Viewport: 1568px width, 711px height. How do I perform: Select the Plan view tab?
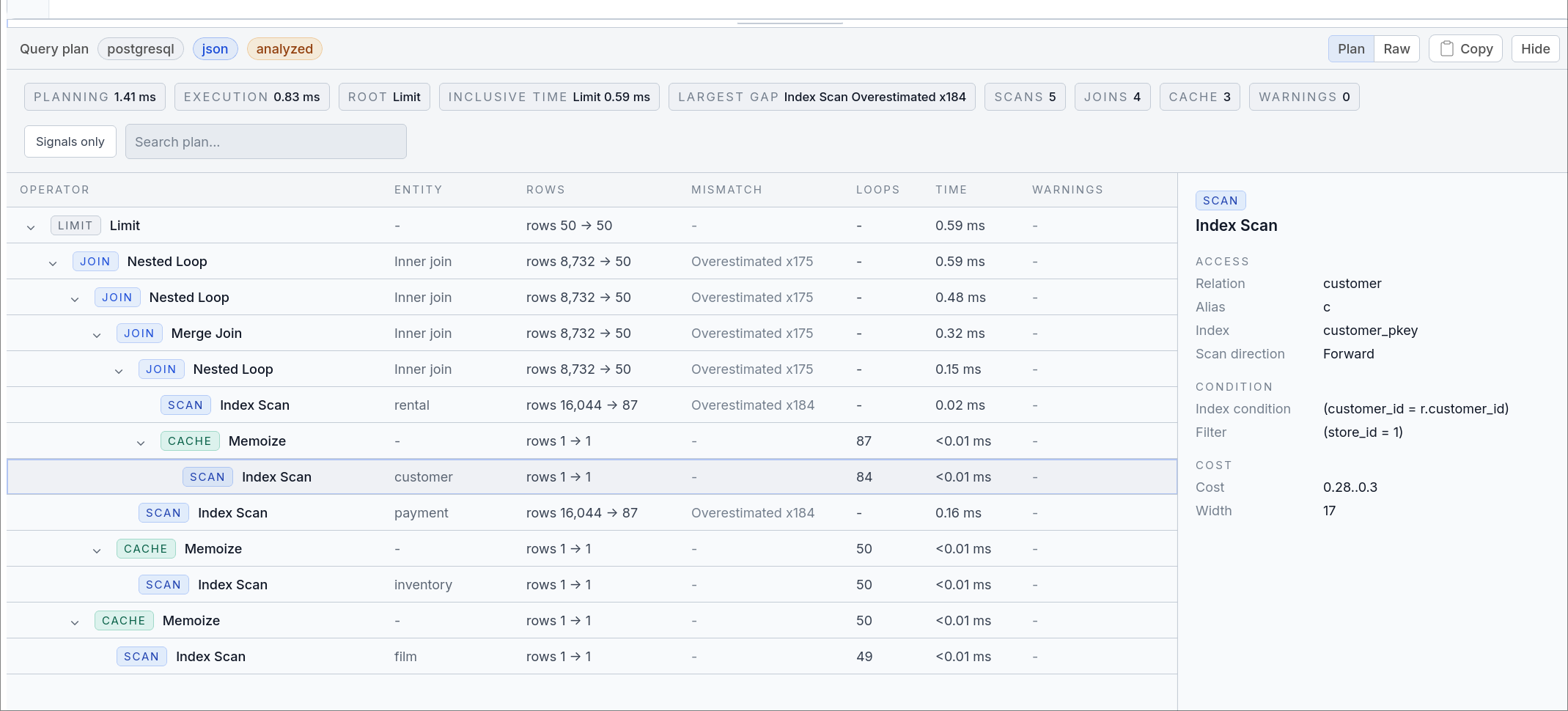point(1351,48)
